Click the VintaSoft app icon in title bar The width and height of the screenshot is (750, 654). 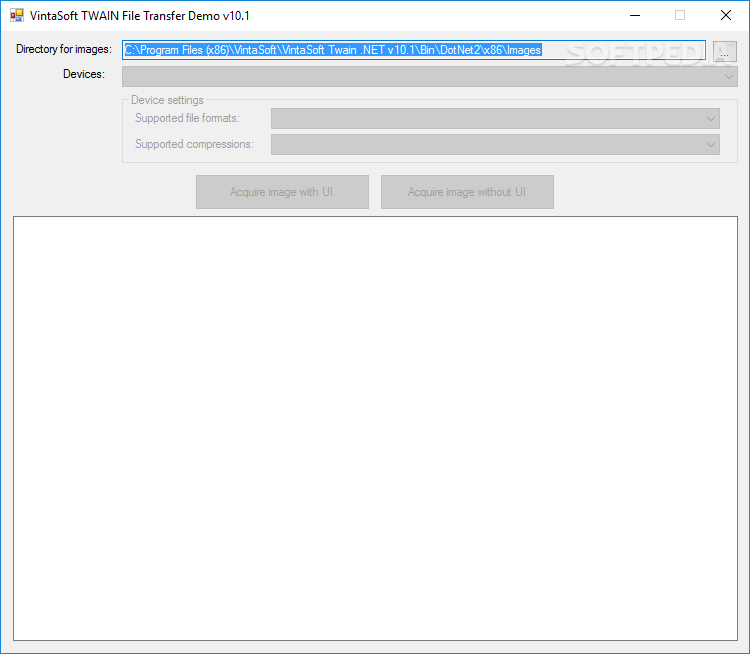tap(17, 15)
